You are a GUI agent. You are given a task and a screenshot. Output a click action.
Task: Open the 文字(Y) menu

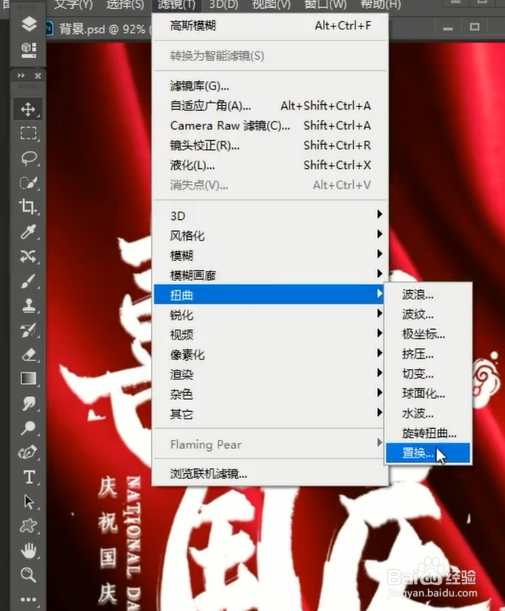coord(73,5)
